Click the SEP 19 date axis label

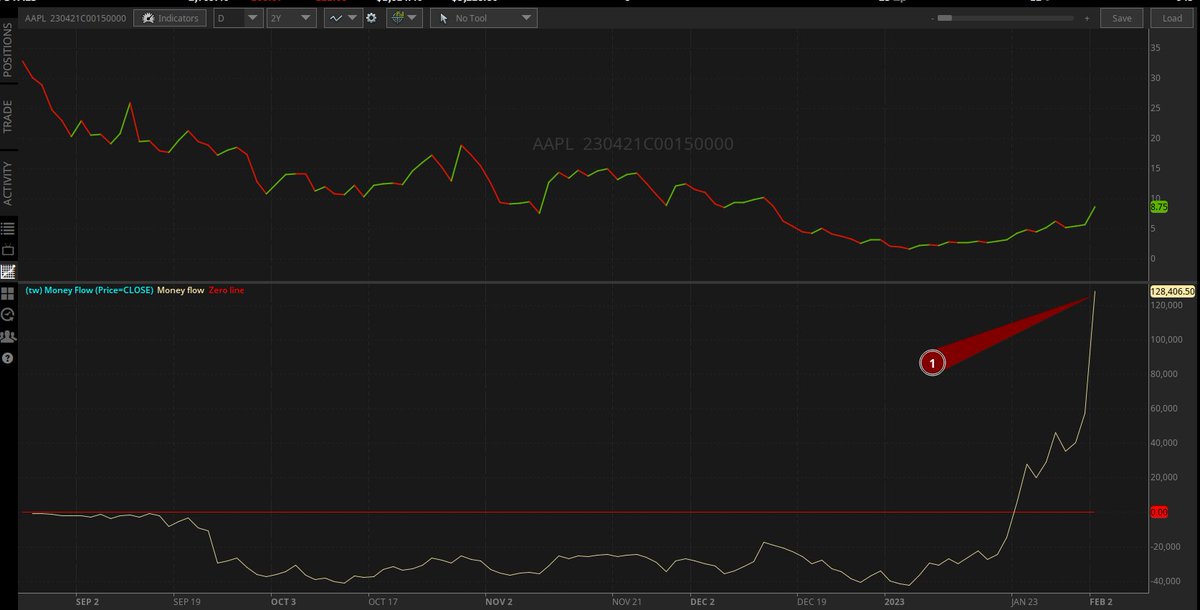pos(185,602)
